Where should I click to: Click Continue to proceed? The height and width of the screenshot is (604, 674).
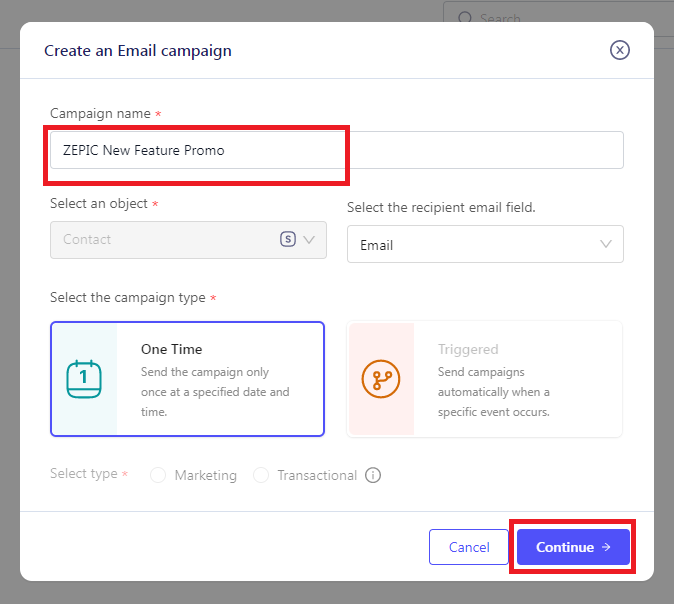click(x=573, y=547)
